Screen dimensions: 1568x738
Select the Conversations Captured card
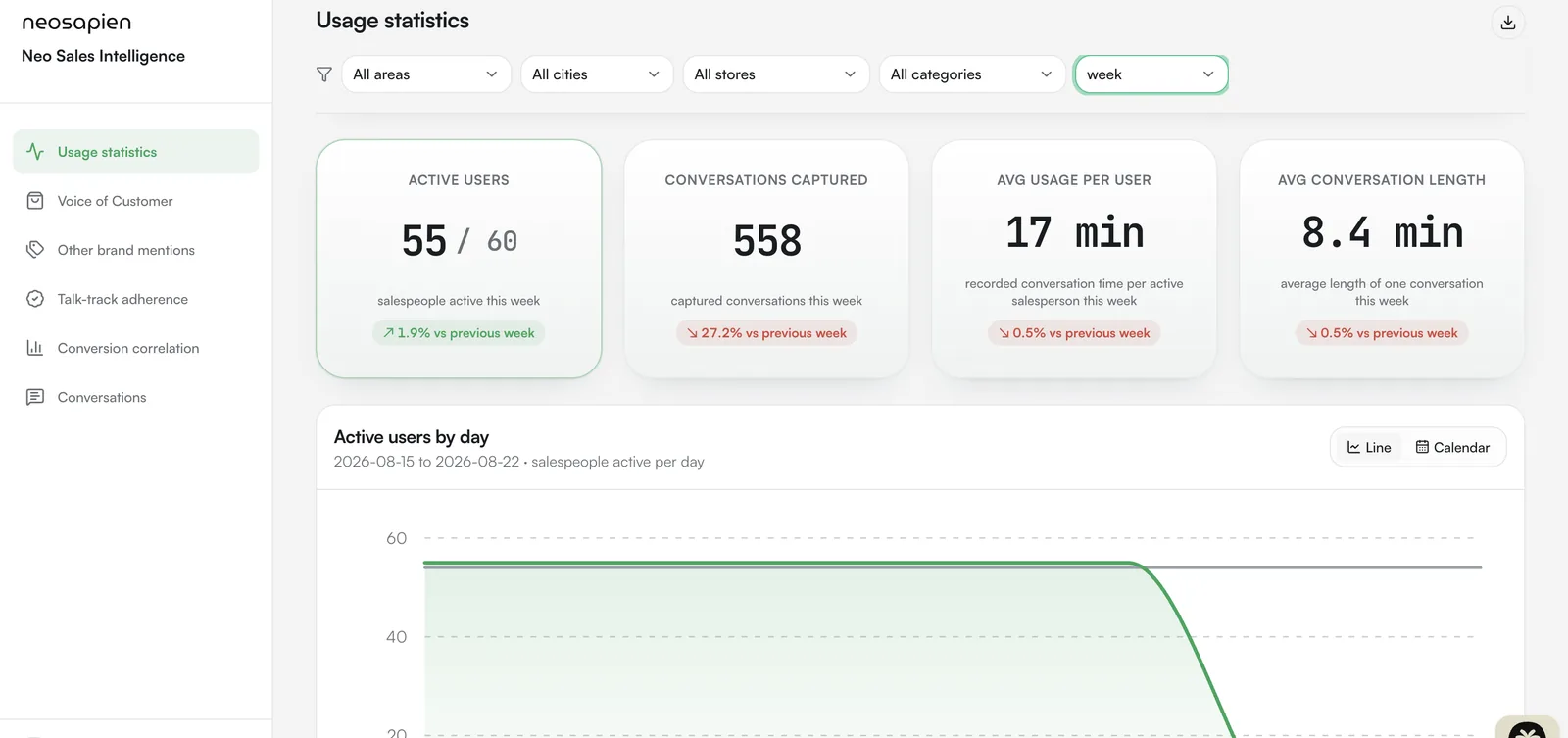pos(766,259)
